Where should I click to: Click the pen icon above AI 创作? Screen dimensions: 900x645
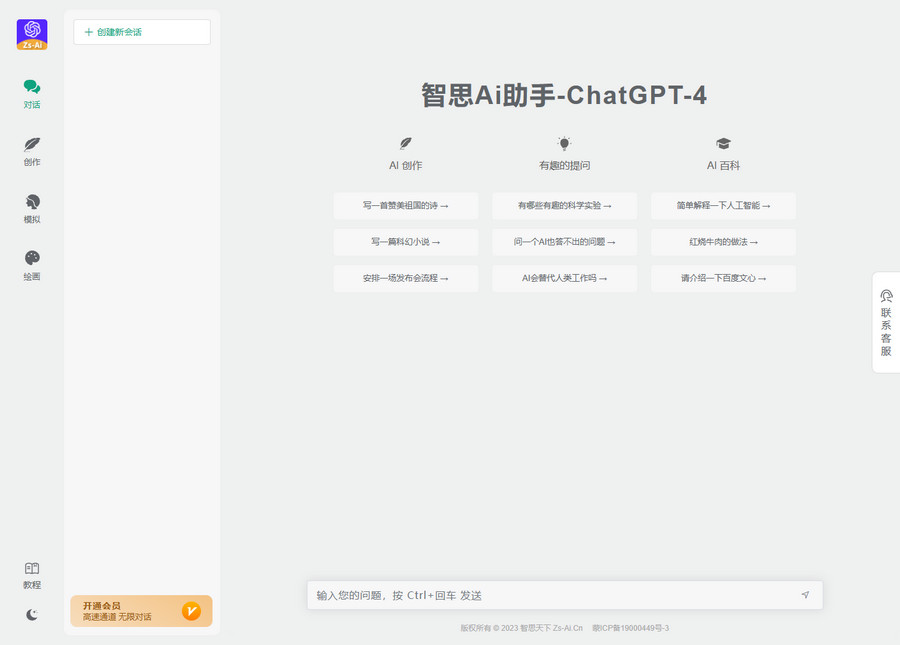(405, 141)
